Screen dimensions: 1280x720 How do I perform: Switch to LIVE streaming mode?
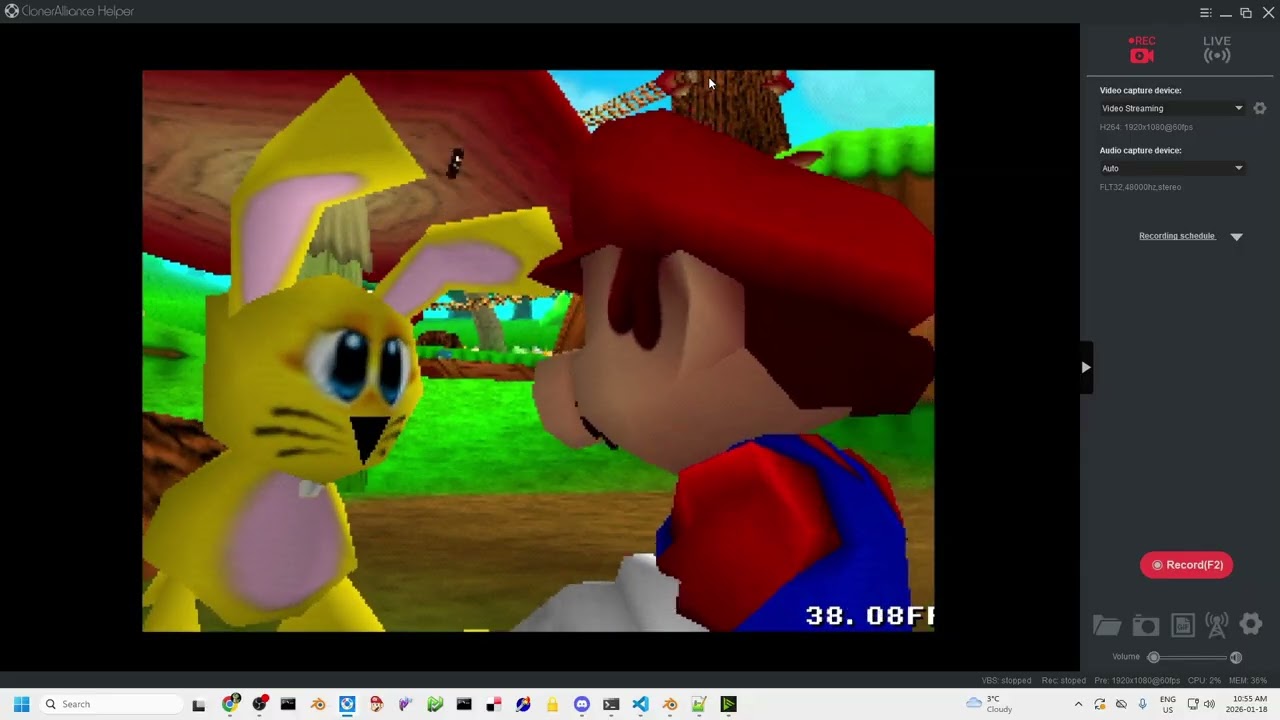(1217, 49)
